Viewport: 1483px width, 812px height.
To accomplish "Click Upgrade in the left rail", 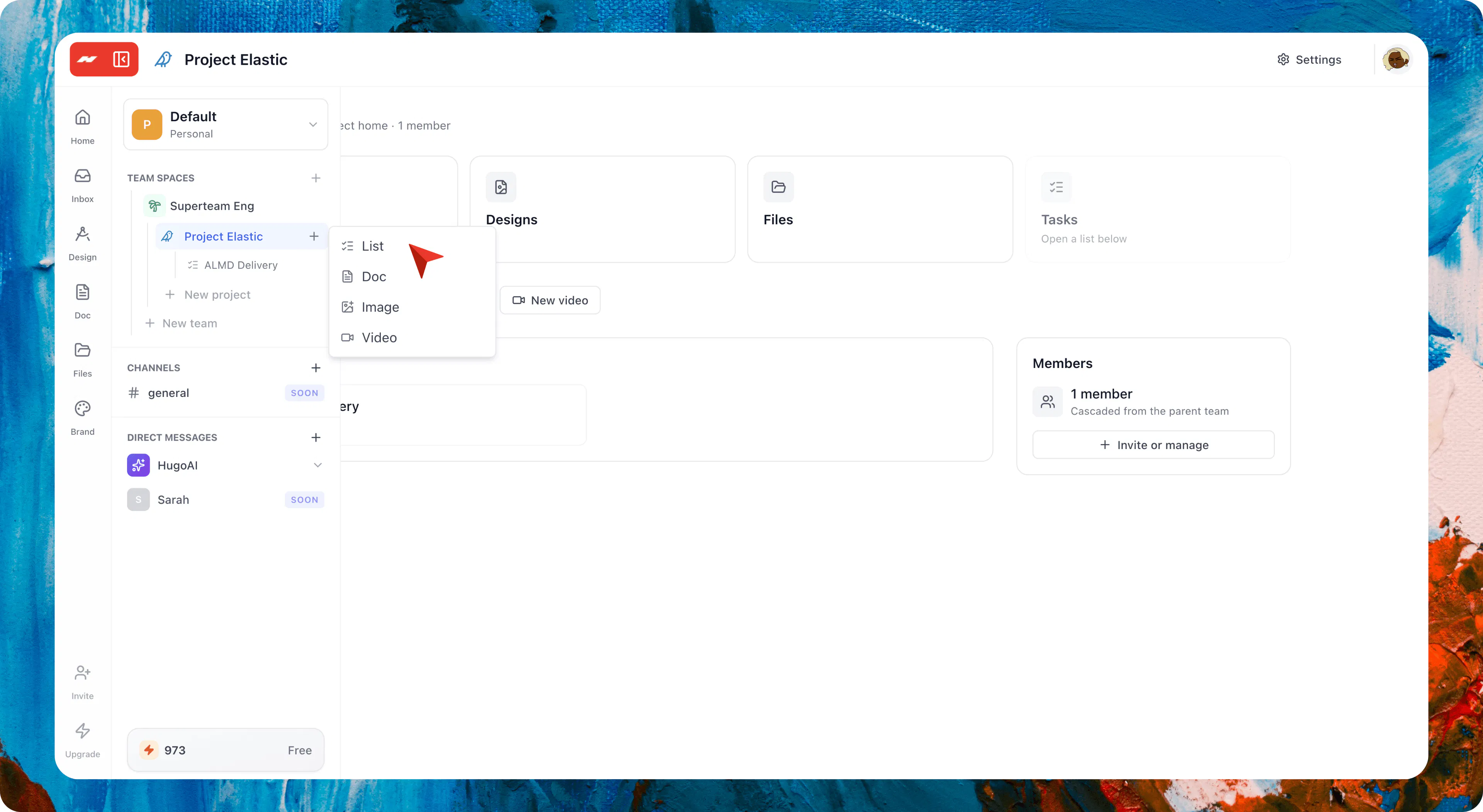I will (x=82, y=739).
